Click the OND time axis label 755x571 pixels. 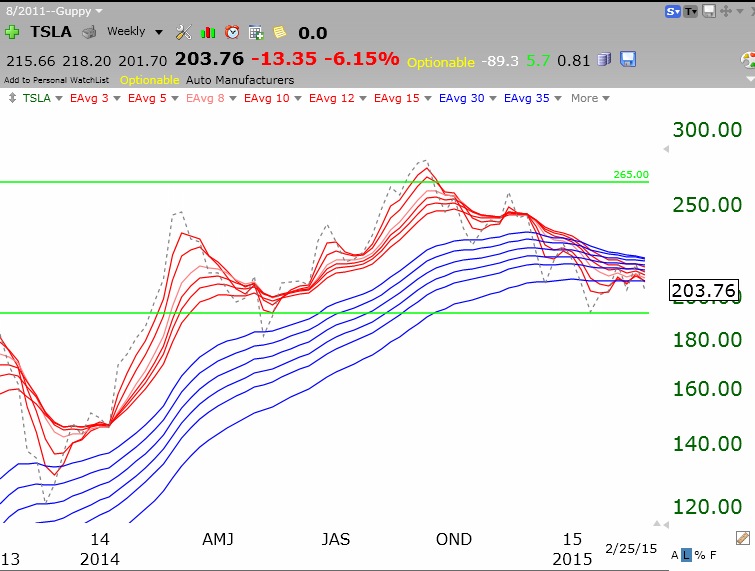454,539
